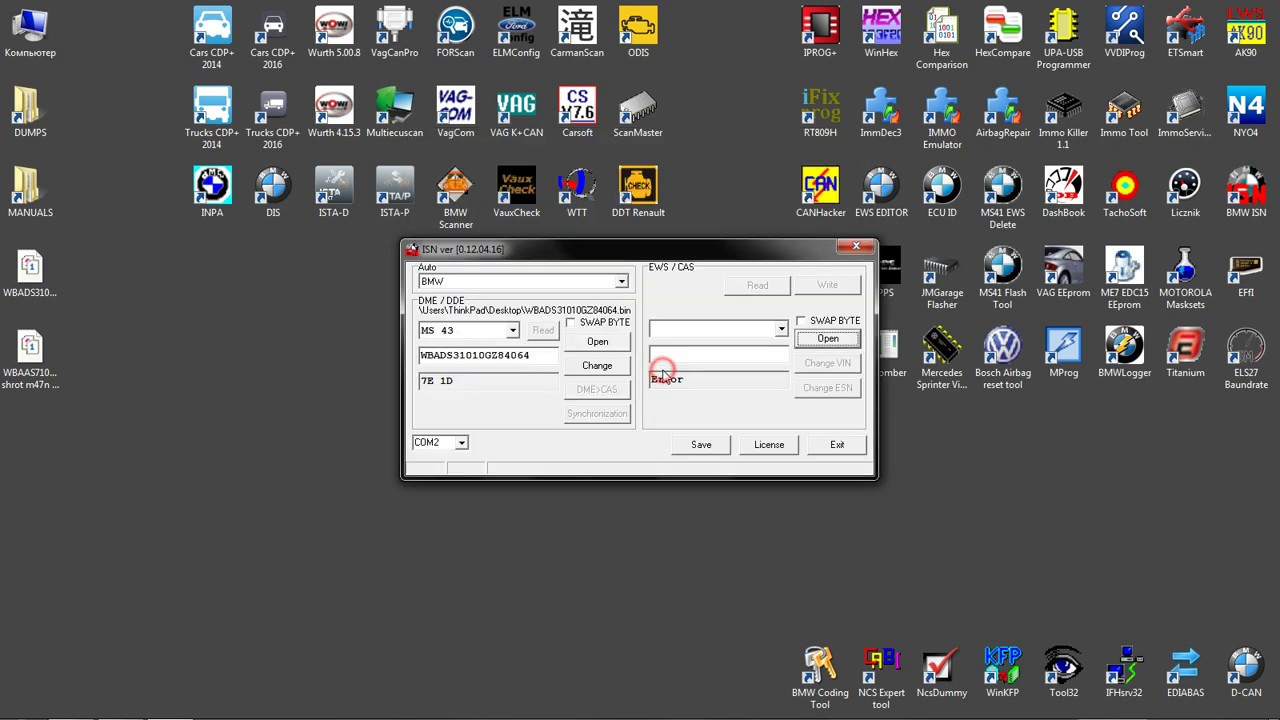The height and width of the screenshot is (720, 1280).
Task: Click the empty EWS / CAS VIN field
Action: coord(719,355)
